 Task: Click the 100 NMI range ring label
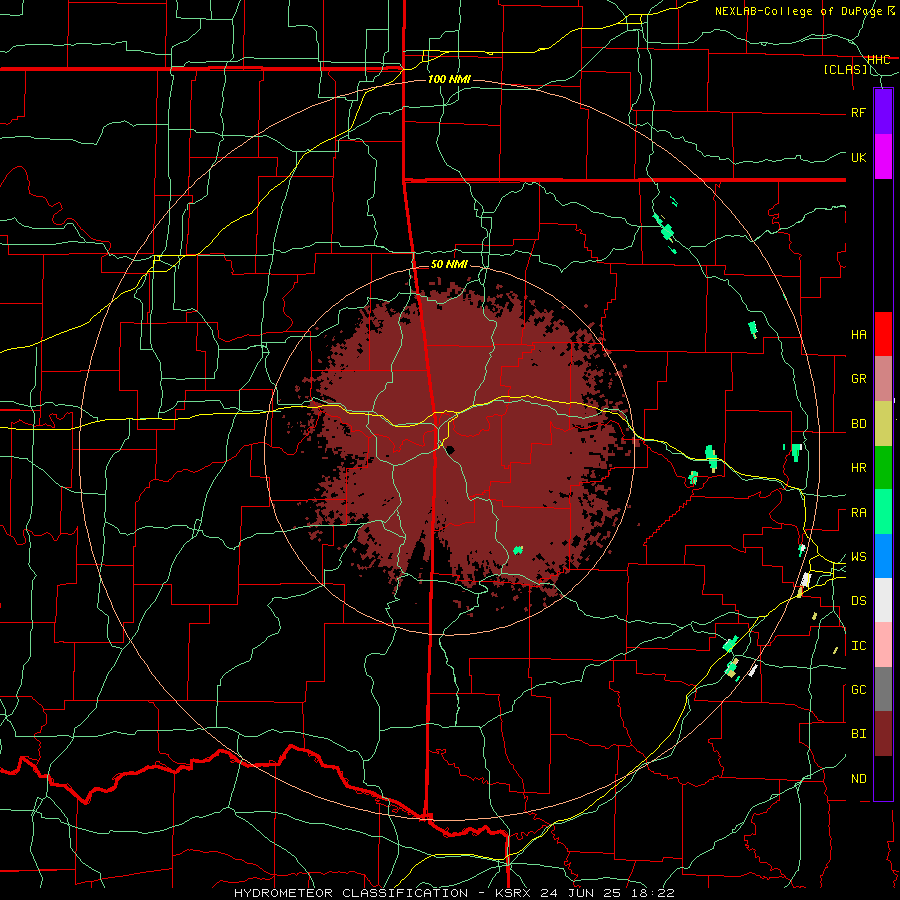(x=449, y=79)
